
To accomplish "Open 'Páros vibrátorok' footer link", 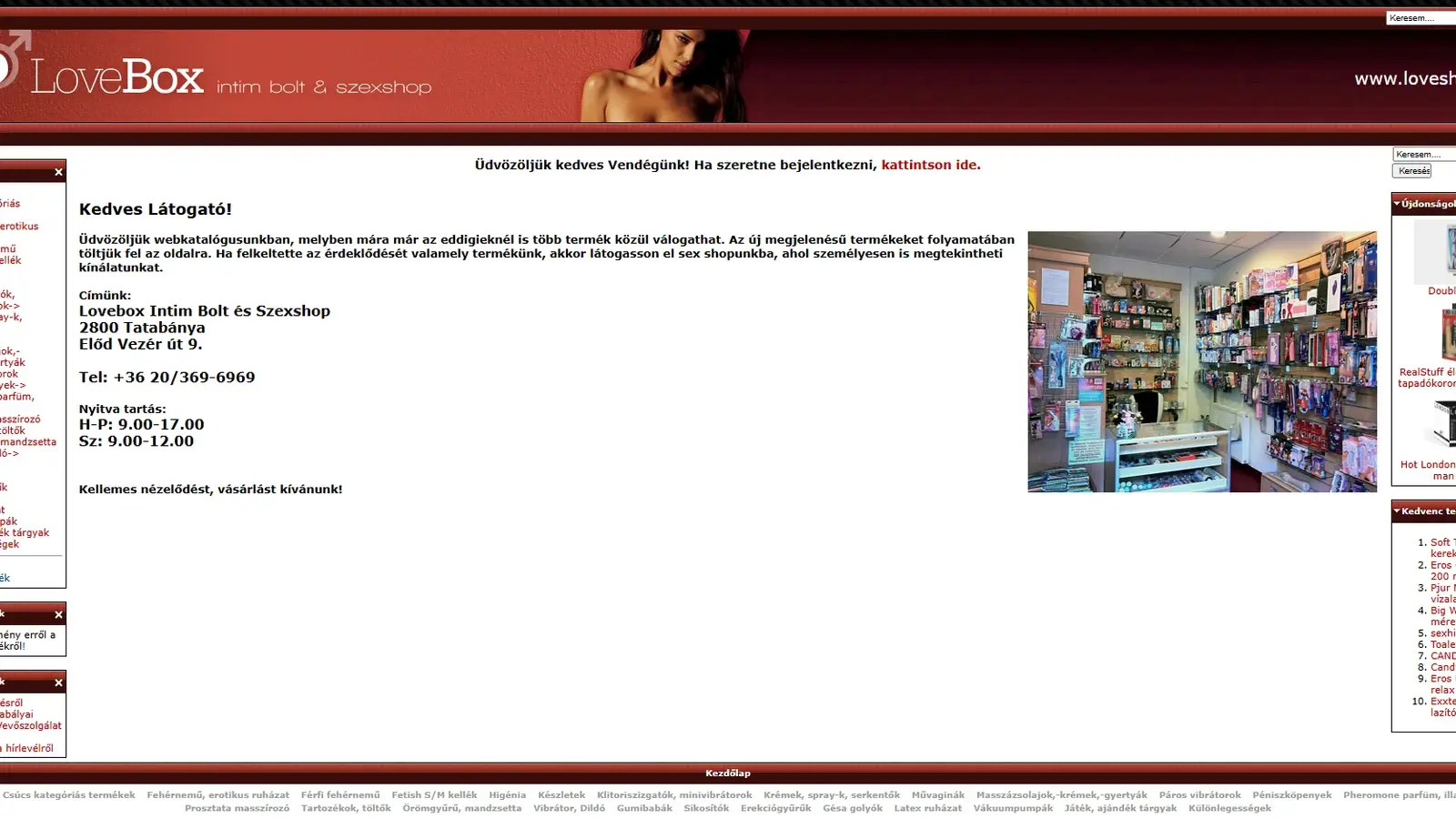I will 1200,795.
